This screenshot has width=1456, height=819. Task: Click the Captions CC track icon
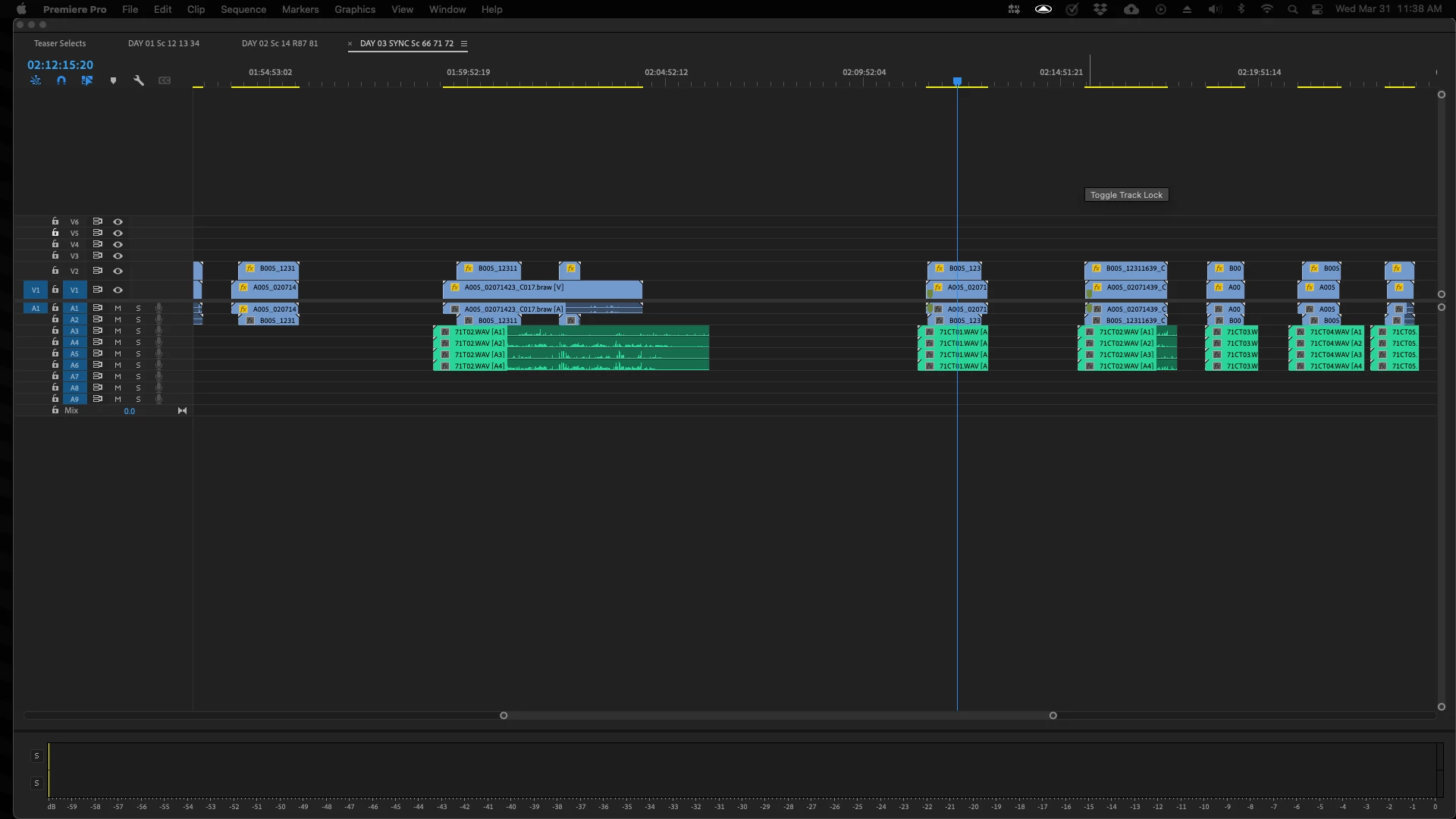[165, 80]
